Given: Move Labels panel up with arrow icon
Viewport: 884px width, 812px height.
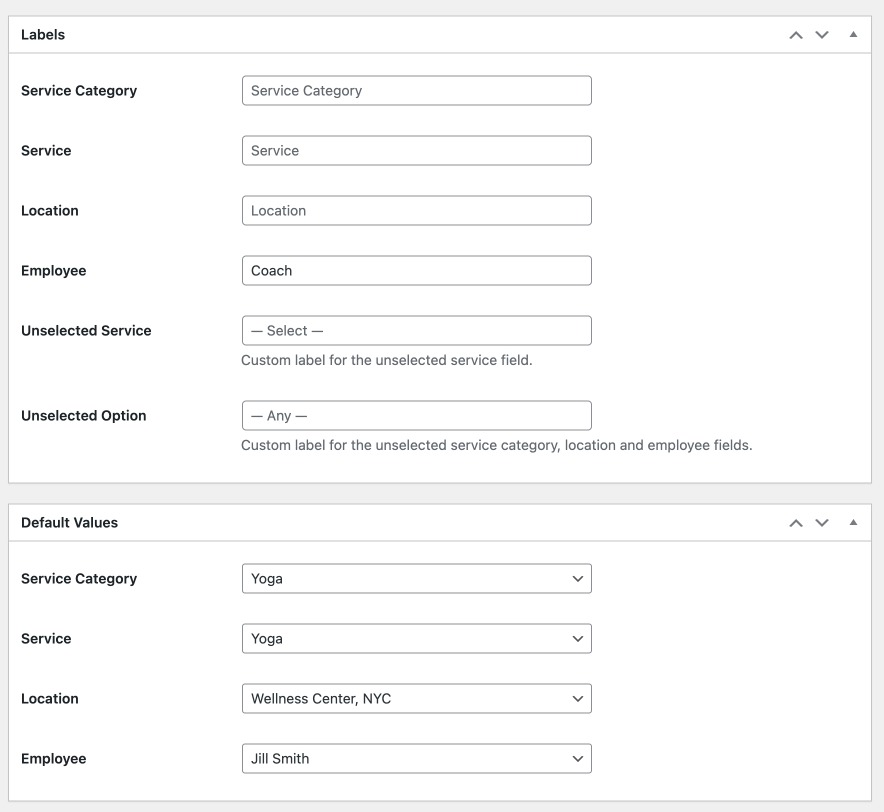Looking at the screenshot, I should coord(796,35).
